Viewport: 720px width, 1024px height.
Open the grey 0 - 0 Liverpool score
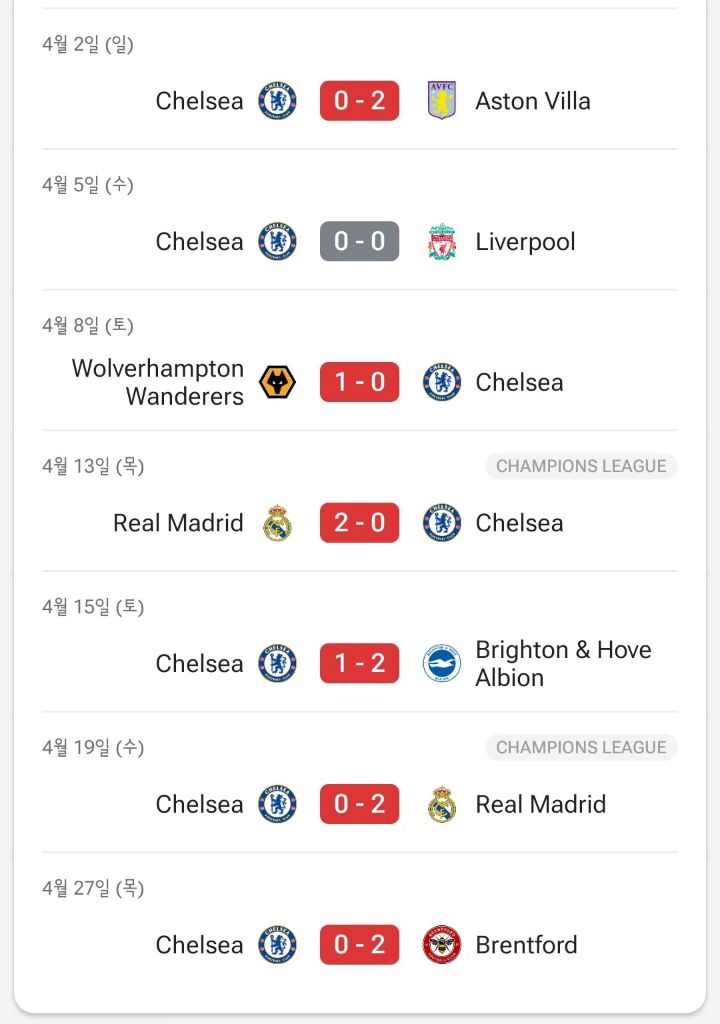pos(359,242)
